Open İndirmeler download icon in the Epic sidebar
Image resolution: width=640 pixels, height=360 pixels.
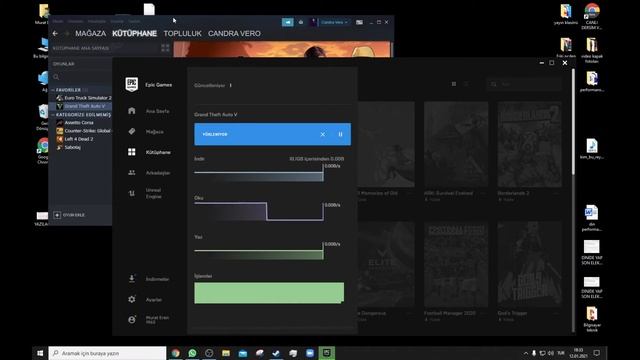[x=131, y=279]
